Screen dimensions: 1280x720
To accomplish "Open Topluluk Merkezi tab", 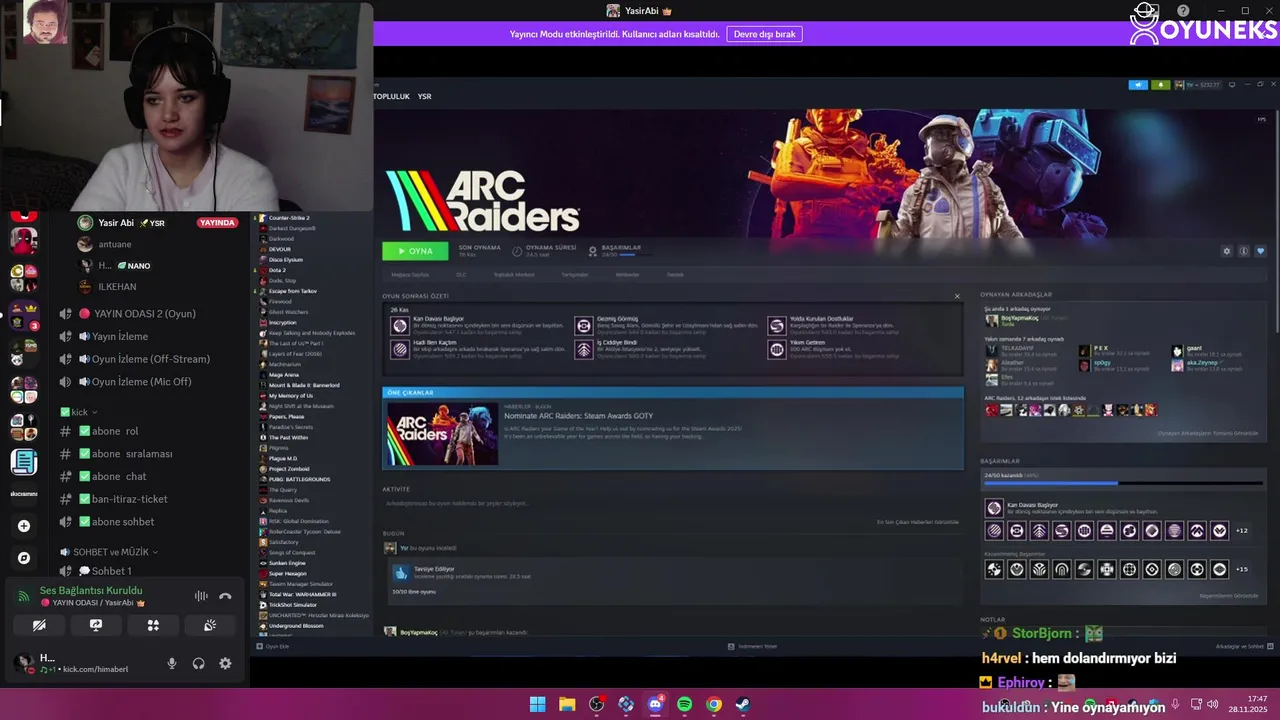I will tap(514, 274).
